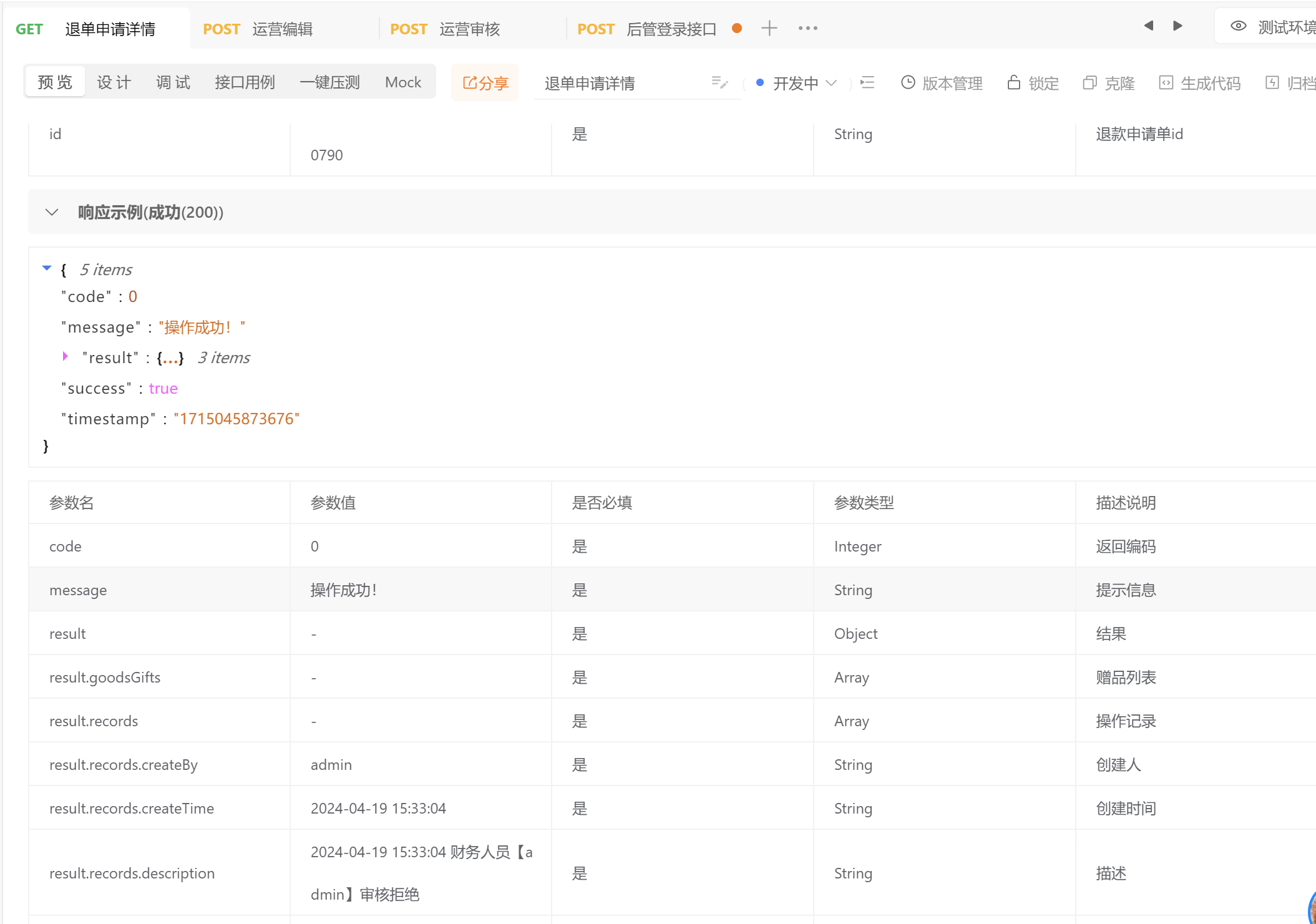
Task: Click unsaved orange dot on 后管登录接口 tab
Action: coord(737,28)
